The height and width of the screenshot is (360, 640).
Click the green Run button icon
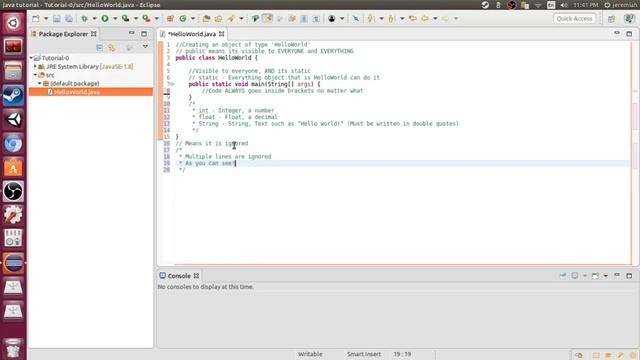105,18
